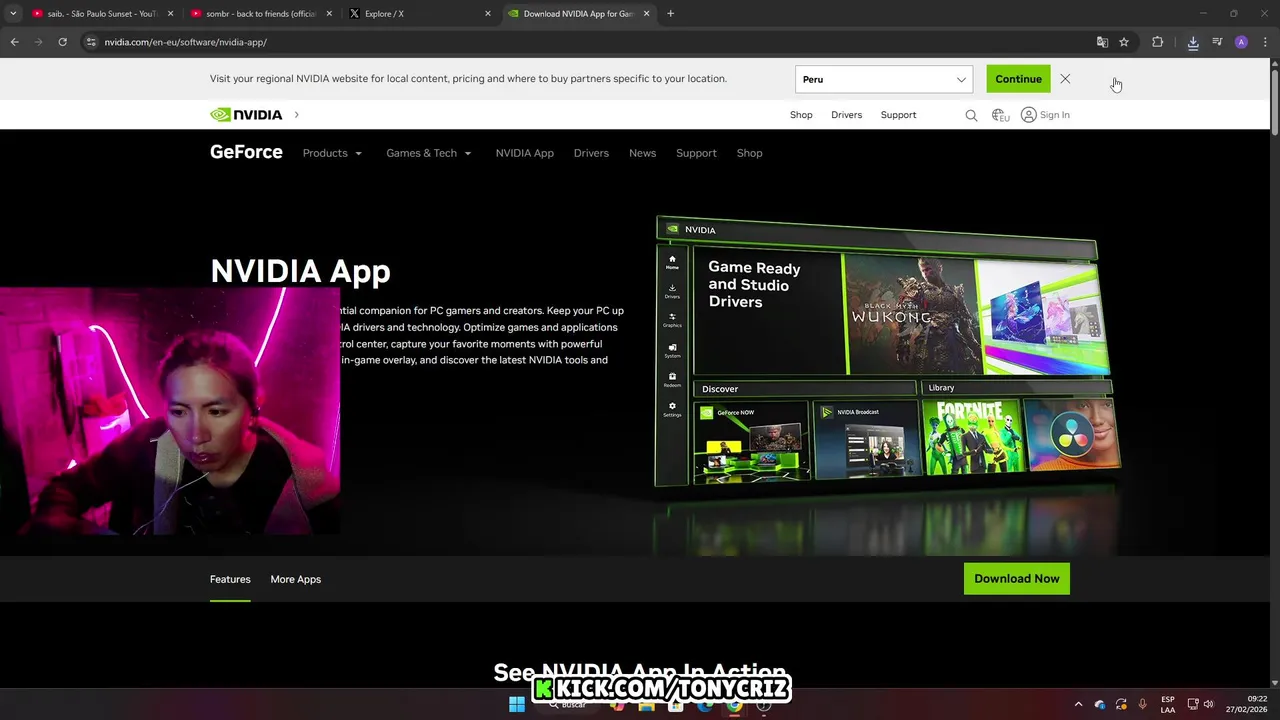This screenshot has height=720, width=1280.
Task: Dismiss the regional website banner
Action: point(1065,79)
